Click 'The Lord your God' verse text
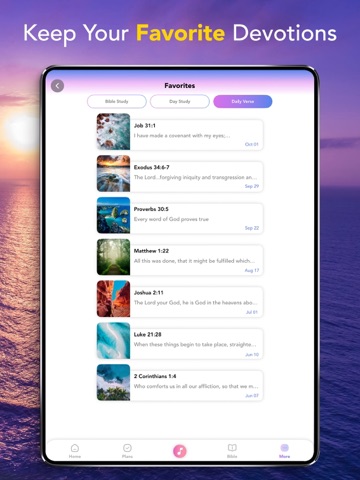The image size is (360, 480). 196,303
